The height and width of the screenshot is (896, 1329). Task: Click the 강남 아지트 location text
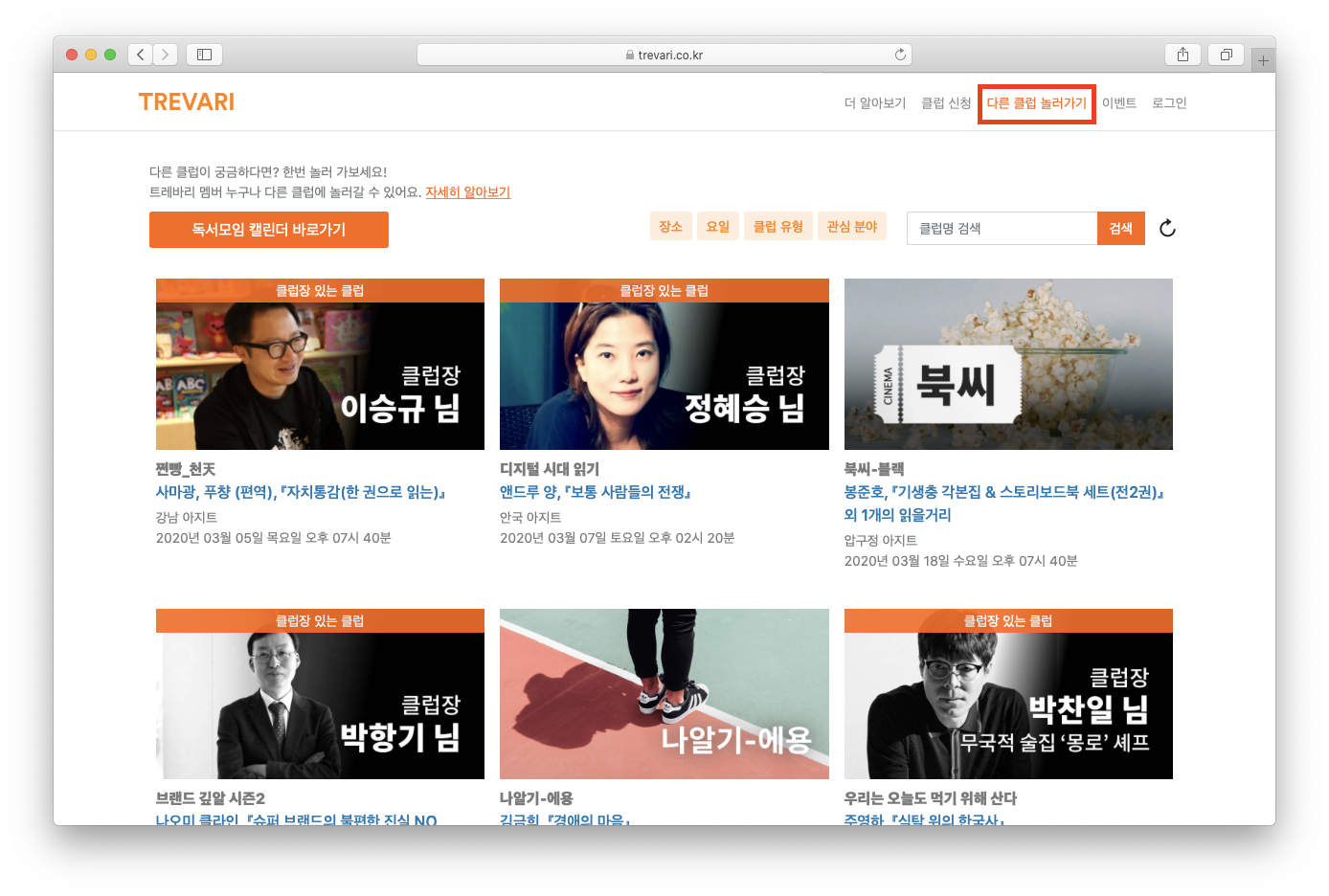(x=187, y=517)
